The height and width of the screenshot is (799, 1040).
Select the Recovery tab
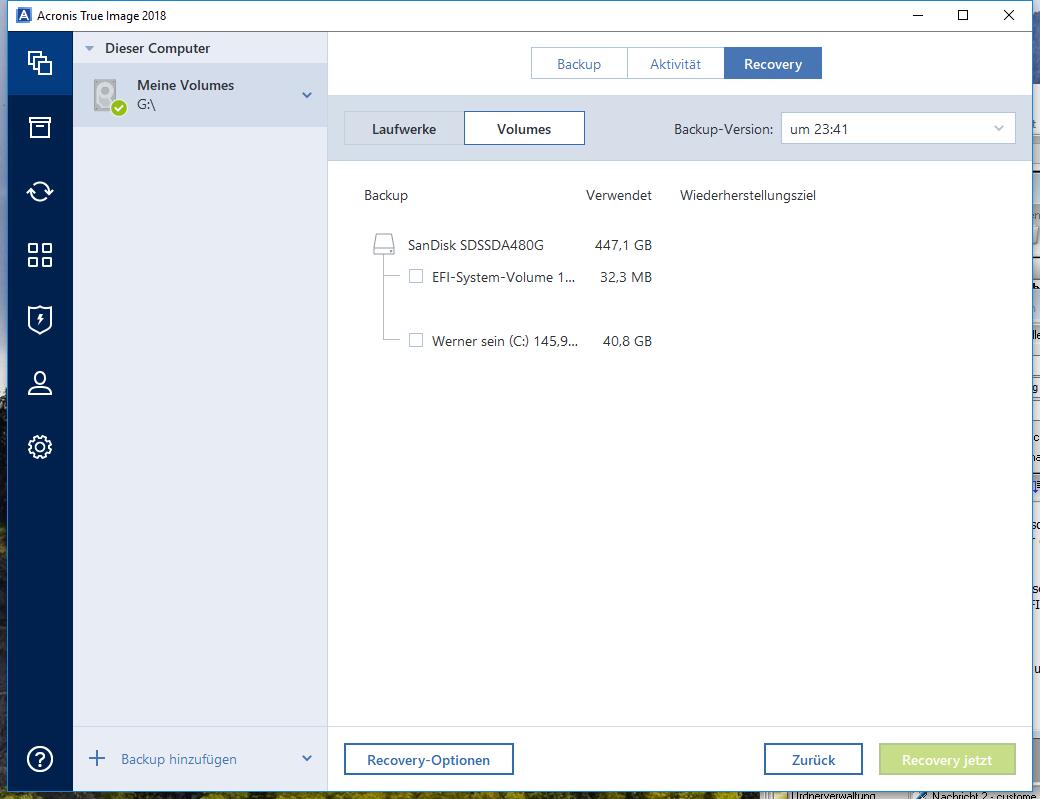click(773, 64)
